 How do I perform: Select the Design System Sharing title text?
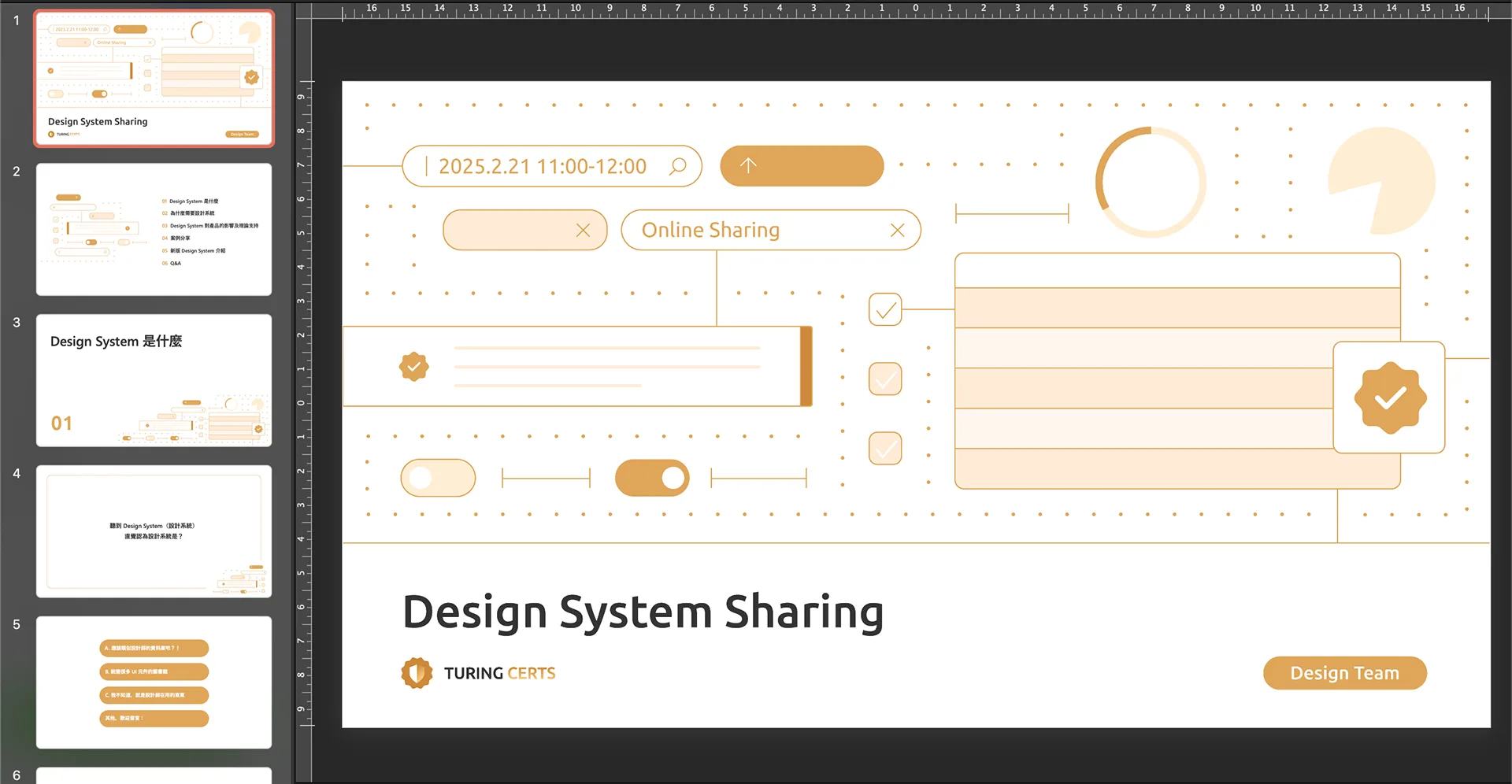coord(643,612)
